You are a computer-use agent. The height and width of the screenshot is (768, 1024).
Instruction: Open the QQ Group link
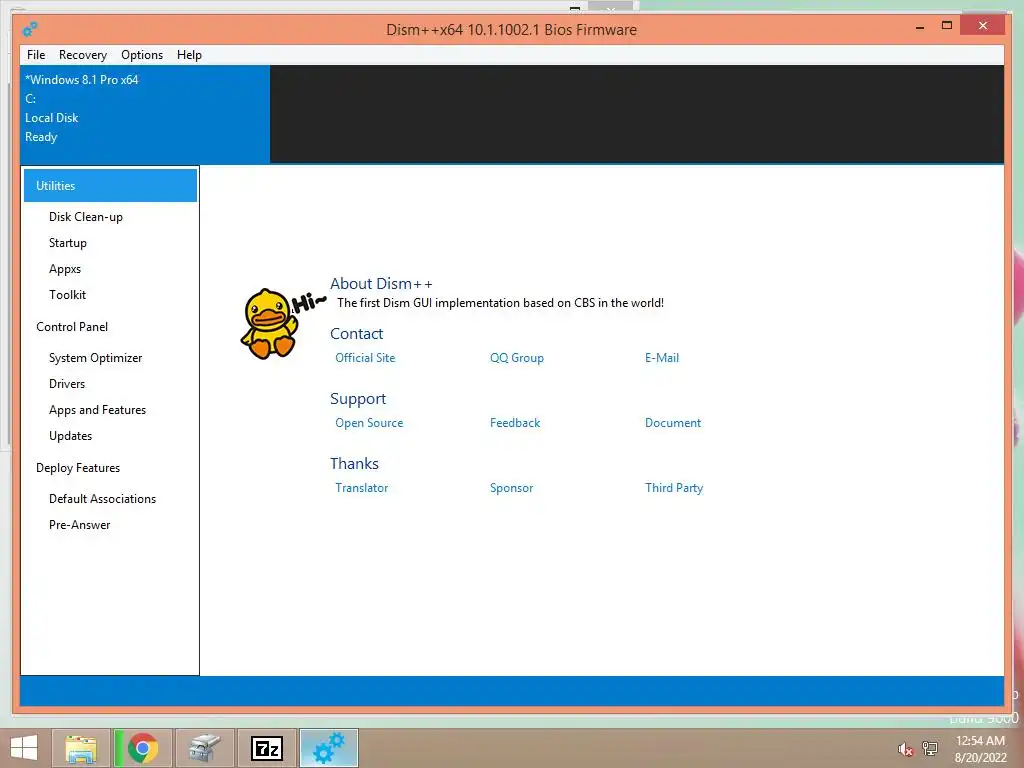pos(517,358)
